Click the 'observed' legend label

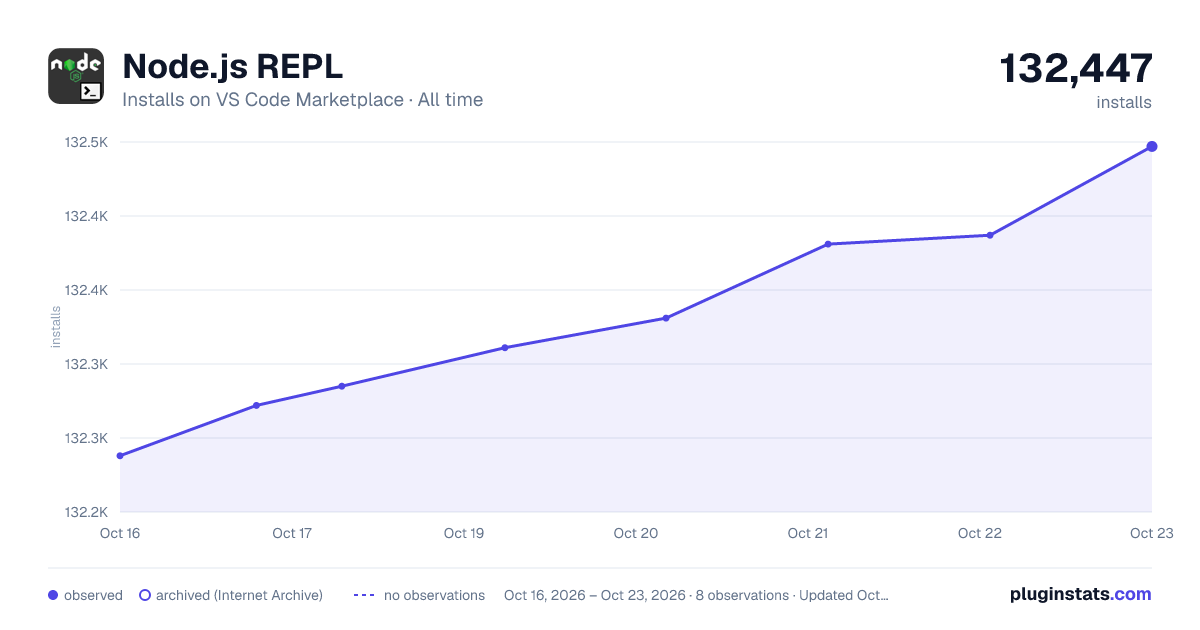93,595
